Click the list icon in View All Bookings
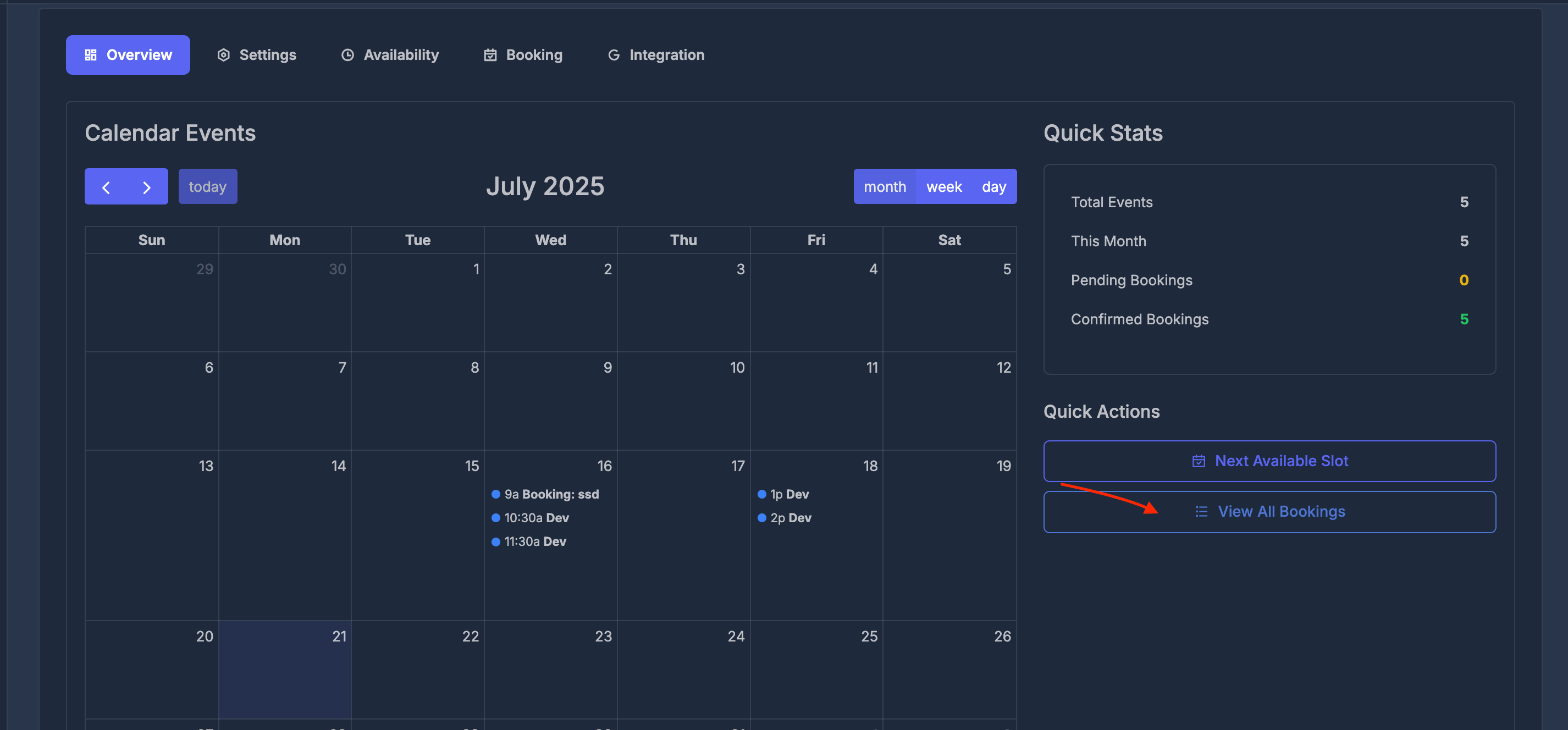This screenshot has width=1568, height=730. point(1202,512)
